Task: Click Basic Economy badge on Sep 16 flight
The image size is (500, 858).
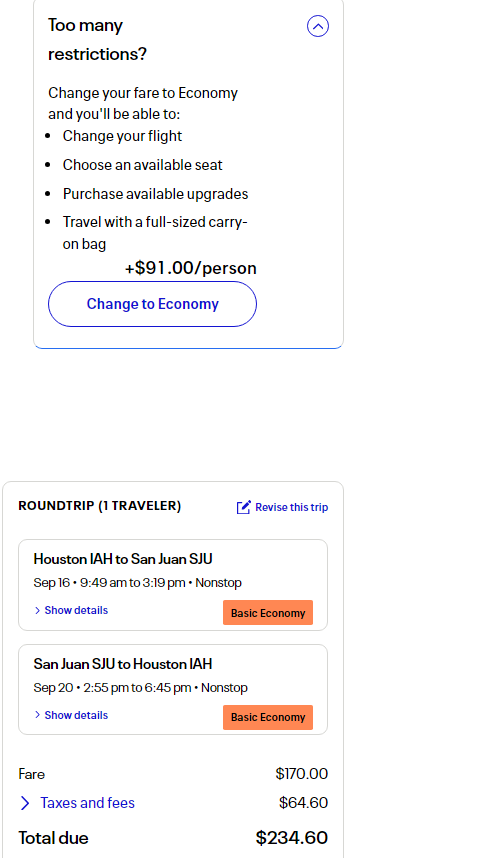Action: 268,613
